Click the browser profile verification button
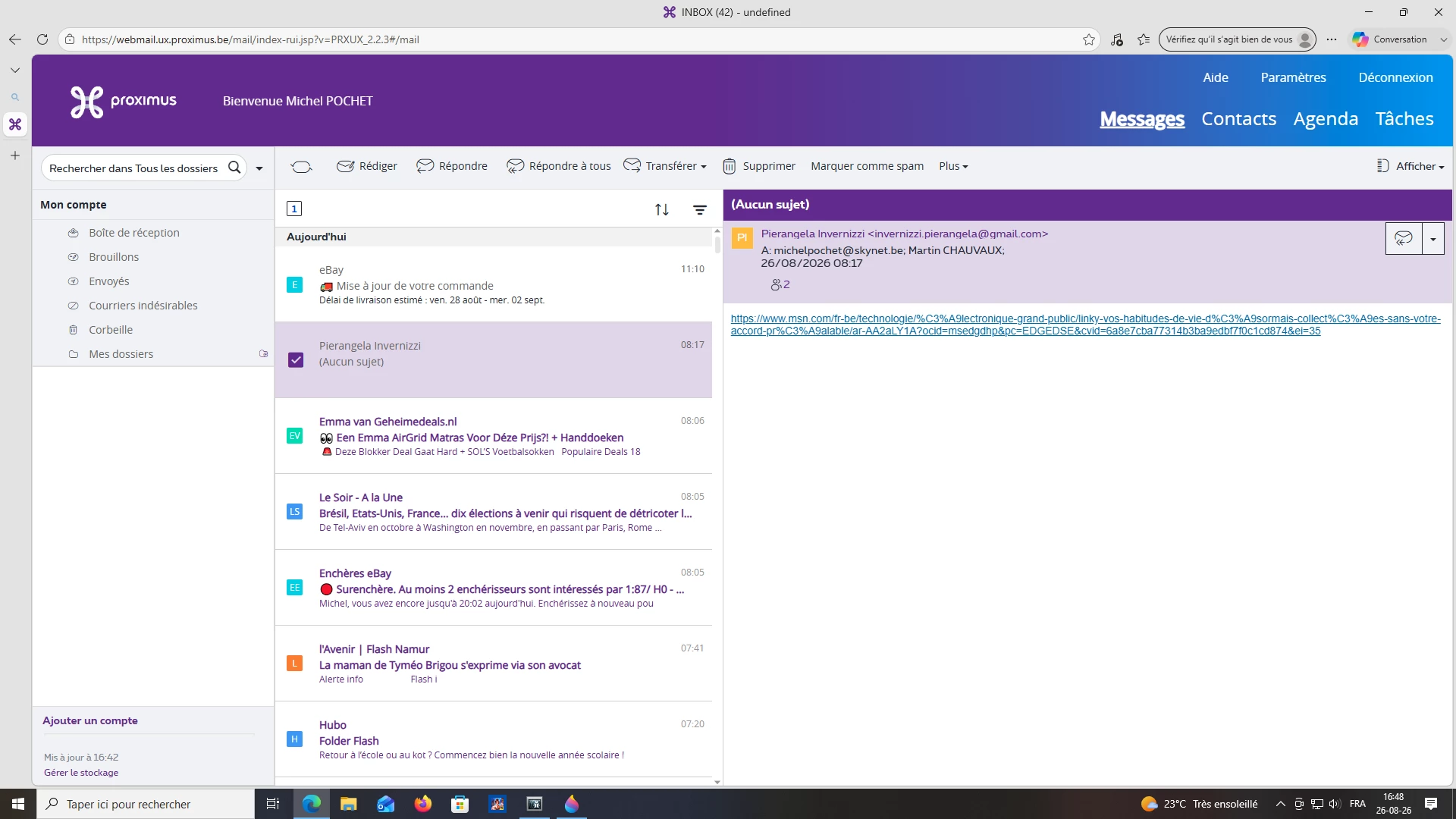Screen dimensions: 1456x819 [x=1238, y=39]
